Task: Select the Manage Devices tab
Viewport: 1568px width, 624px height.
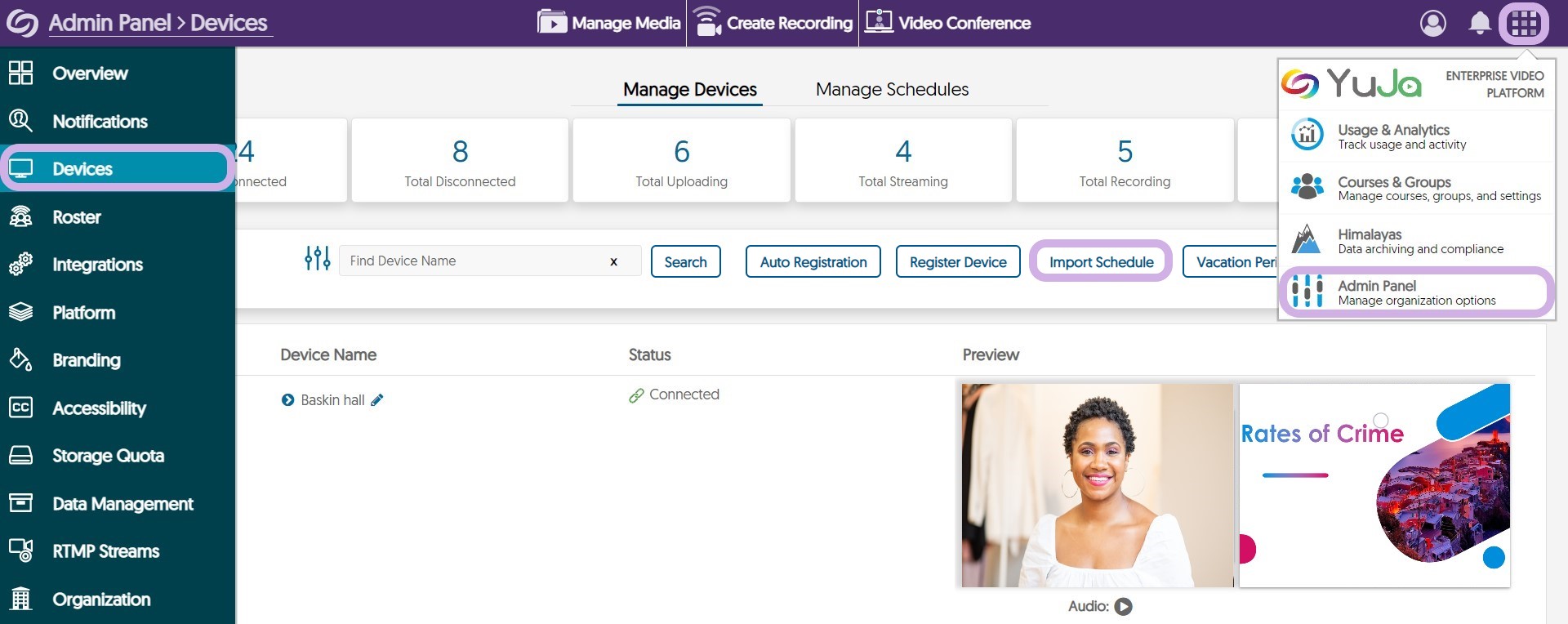Action: [x=689, y=89]
